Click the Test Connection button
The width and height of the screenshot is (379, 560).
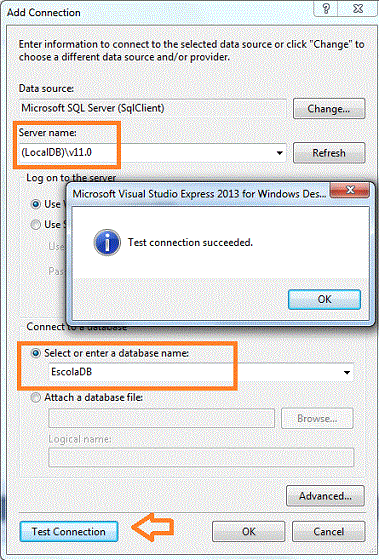pyautogui.click(x=69, y=531)
